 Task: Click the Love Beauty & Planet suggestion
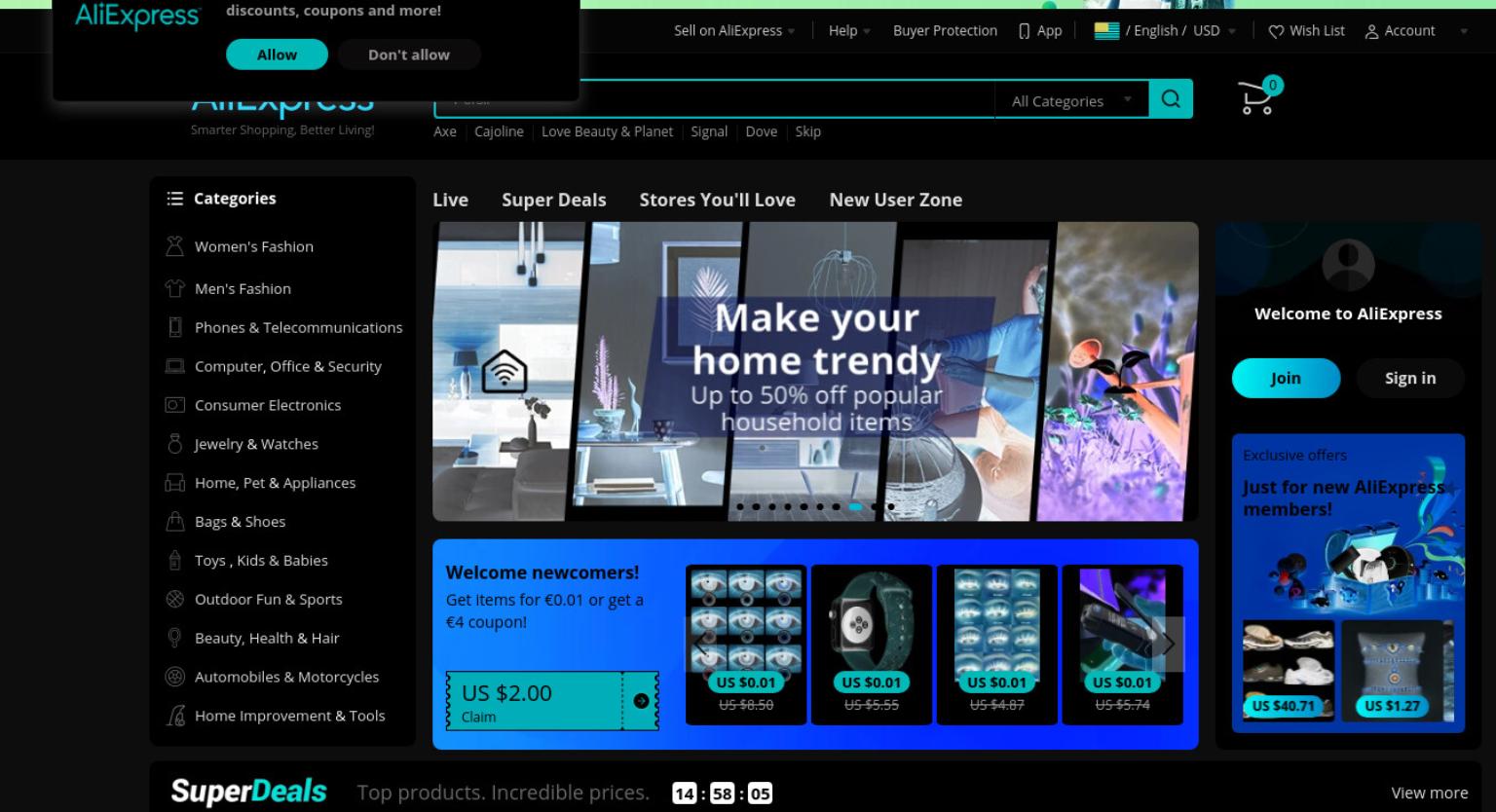[607, 131]
